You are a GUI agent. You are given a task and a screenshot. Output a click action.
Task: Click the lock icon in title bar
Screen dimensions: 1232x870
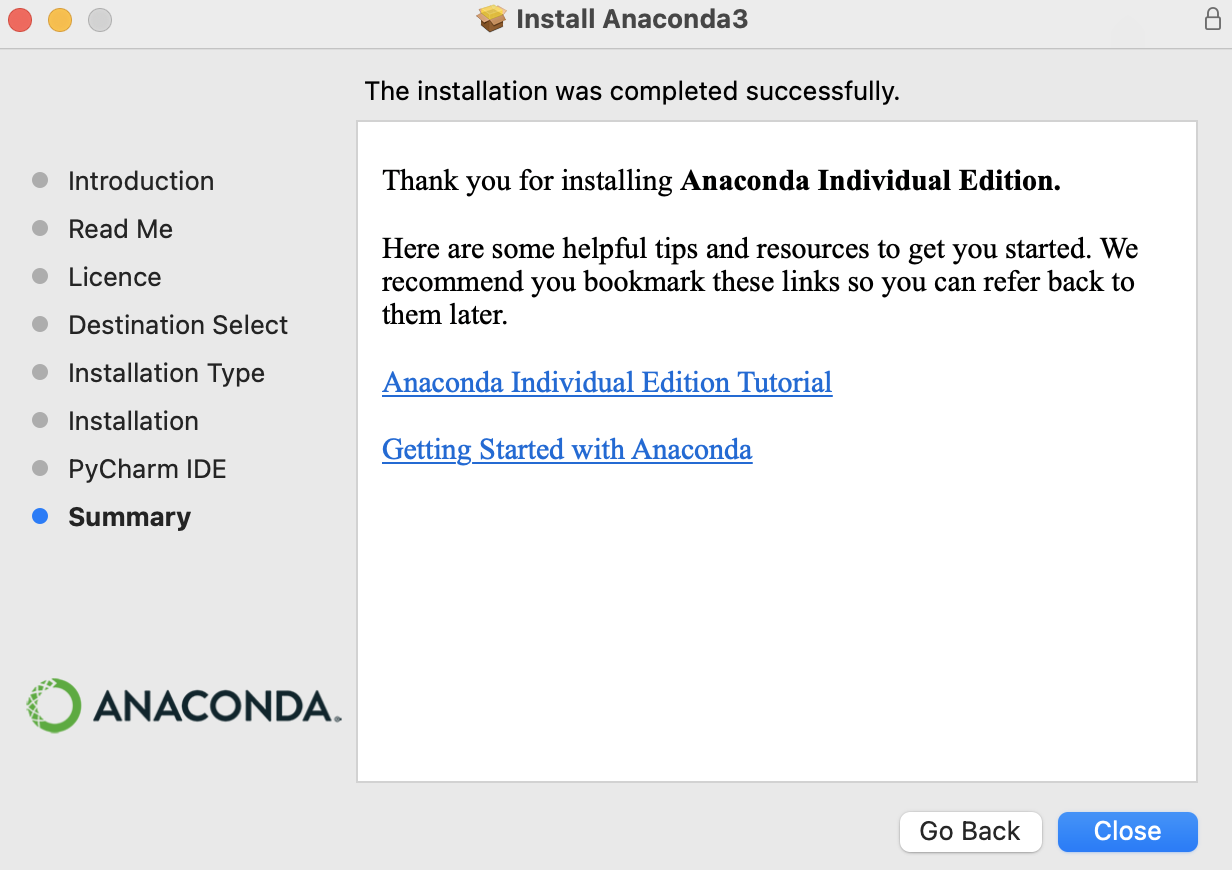(x=1213, y=19)
